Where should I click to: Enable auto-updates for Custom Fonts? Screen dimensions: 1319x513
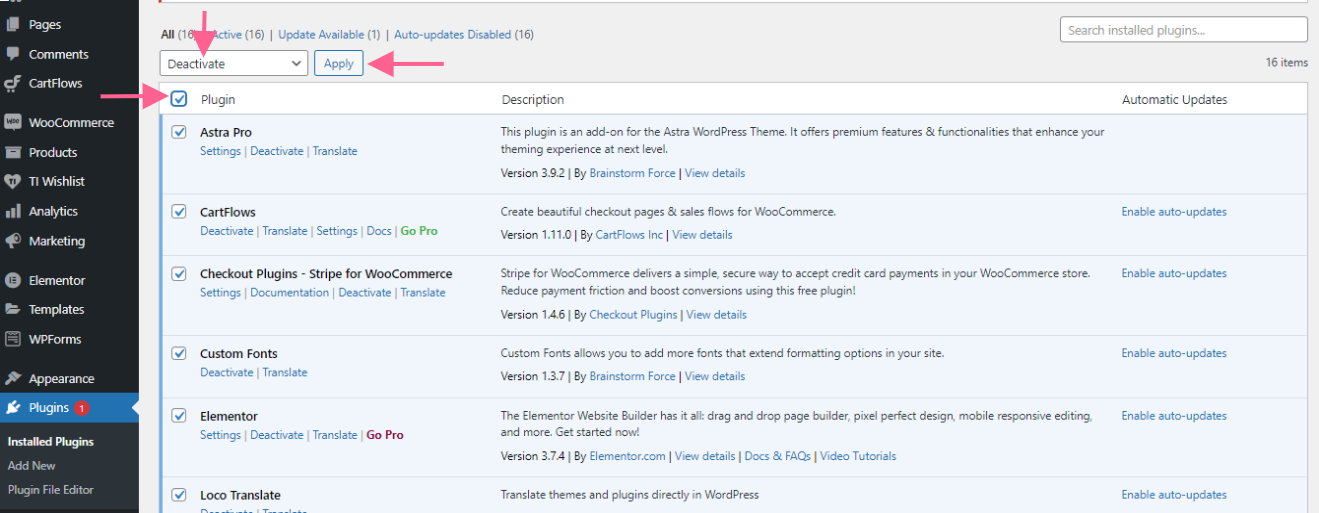click(x=1174, y=353)
